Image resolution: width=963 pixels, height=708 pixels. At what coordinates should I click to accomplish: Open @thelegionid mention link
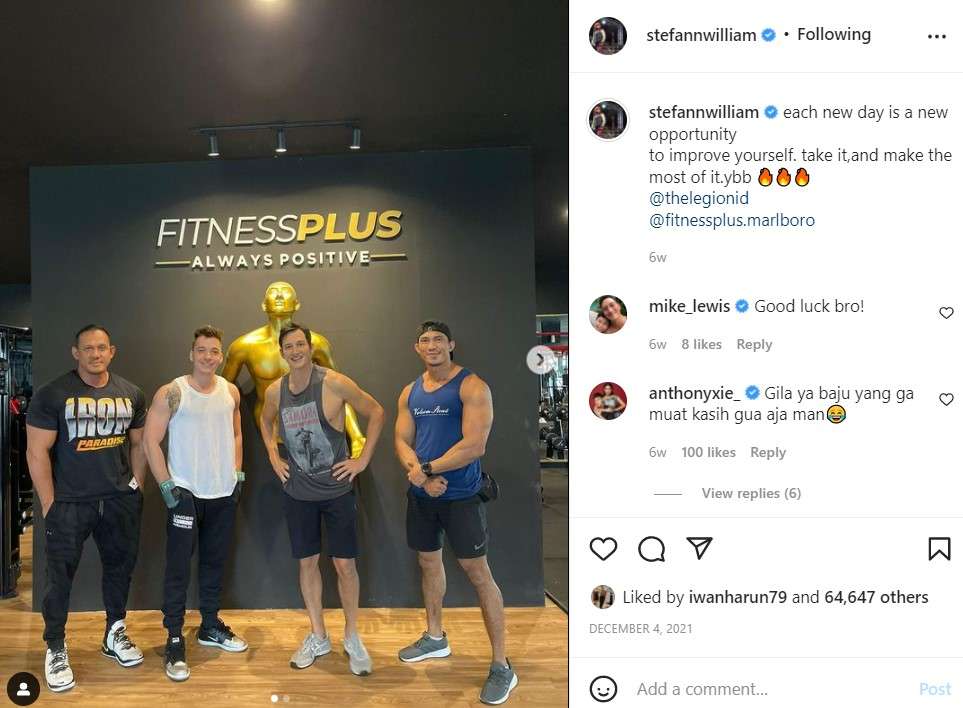[699, 198]
